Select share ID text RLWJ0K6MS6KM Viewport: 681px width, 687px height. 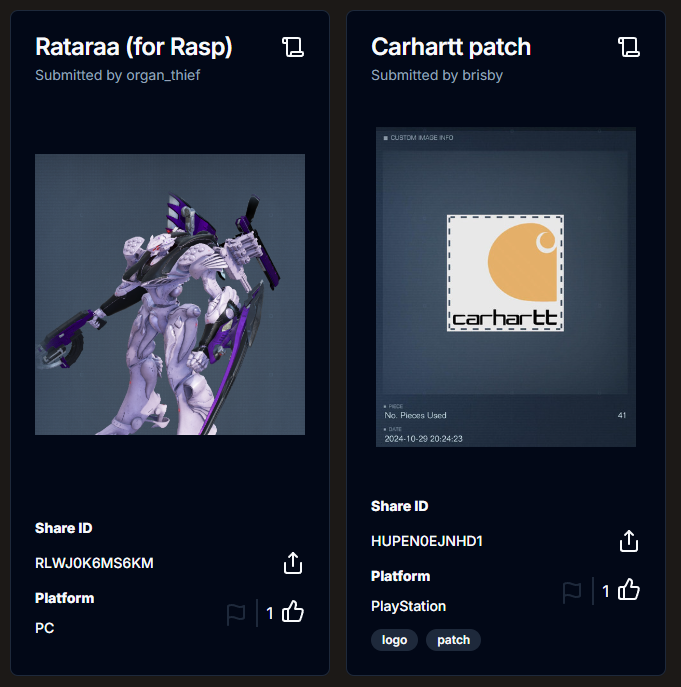94,563
